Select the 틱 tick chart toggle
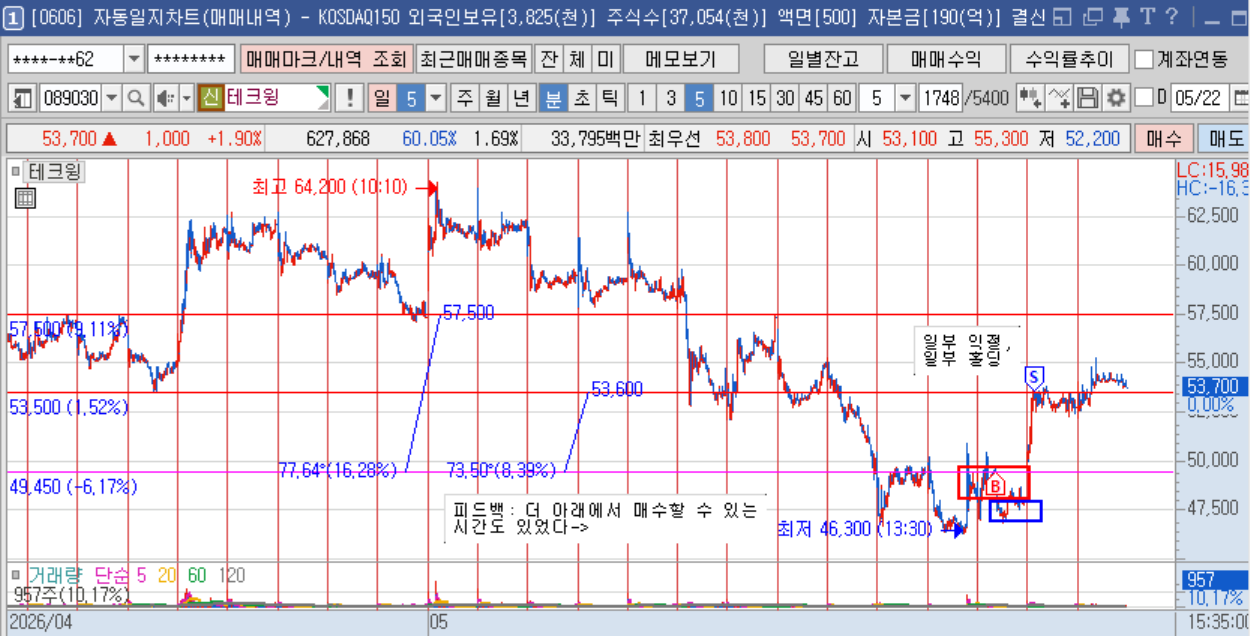This screenshot has width=1250, height=636. [x=609, y=98]
